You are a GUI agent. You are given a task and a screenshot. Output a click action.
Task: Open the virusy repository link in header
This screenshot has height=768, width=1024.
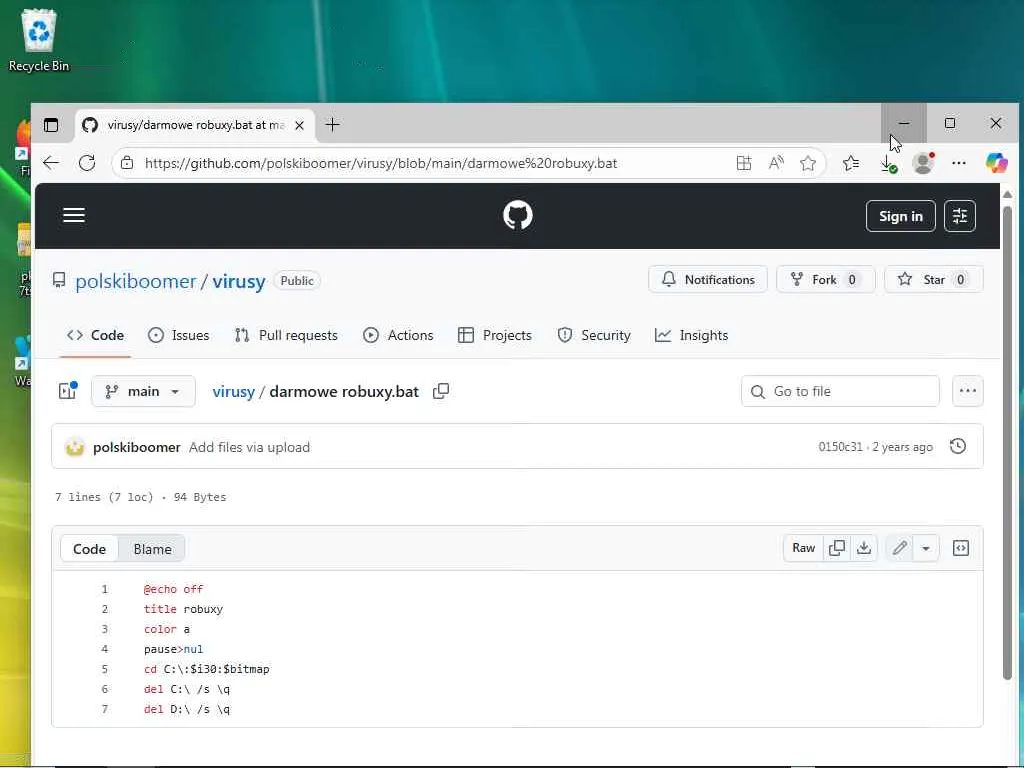[238, 281]
